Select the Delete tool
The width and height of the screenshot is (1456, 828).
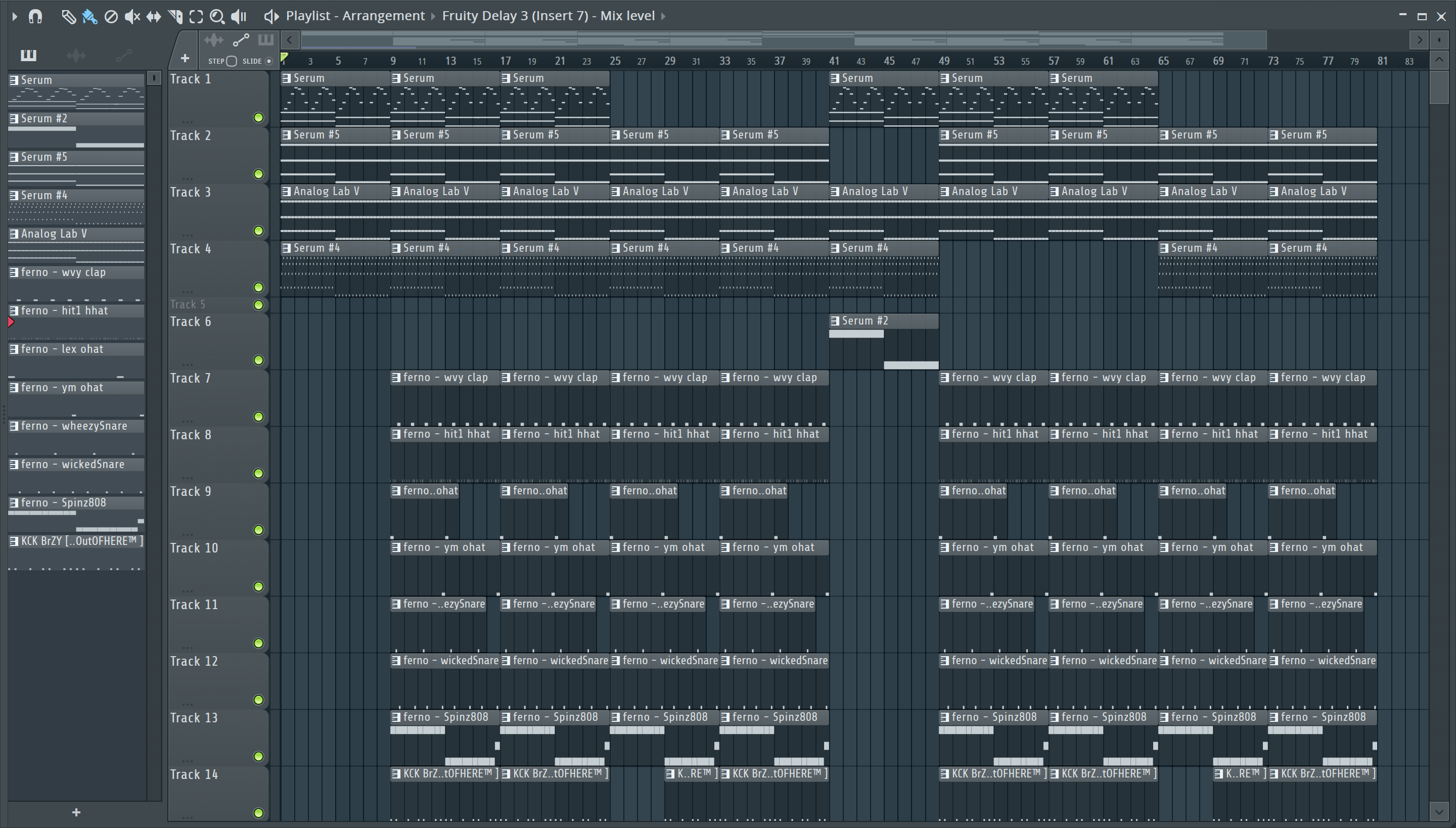coord(111,17)
